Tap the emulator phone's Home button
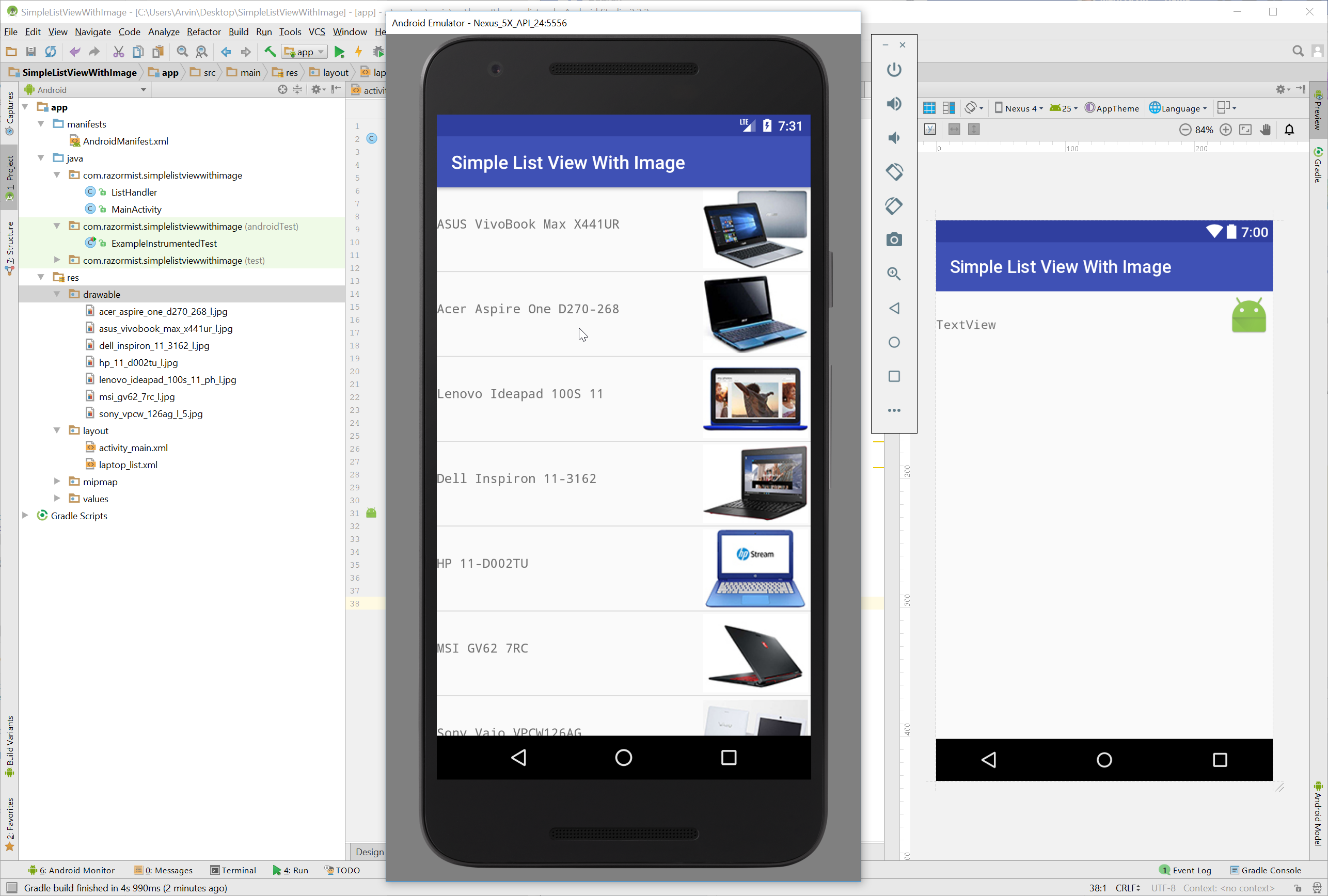Image resolution: width=1328 pixels, height=896 pixels. click(623, 757)
